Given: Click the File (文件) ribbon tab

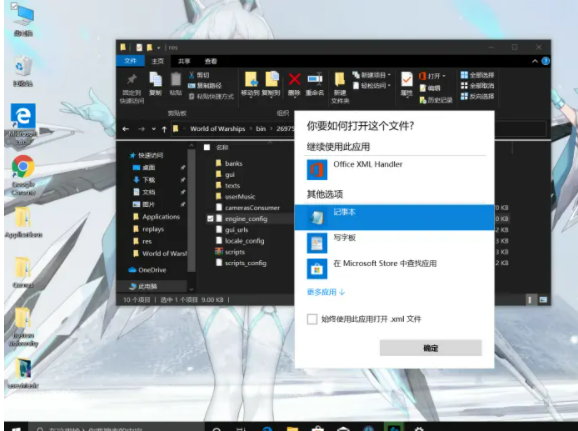Looking at the screenshot, I should [x=130, y=61].
